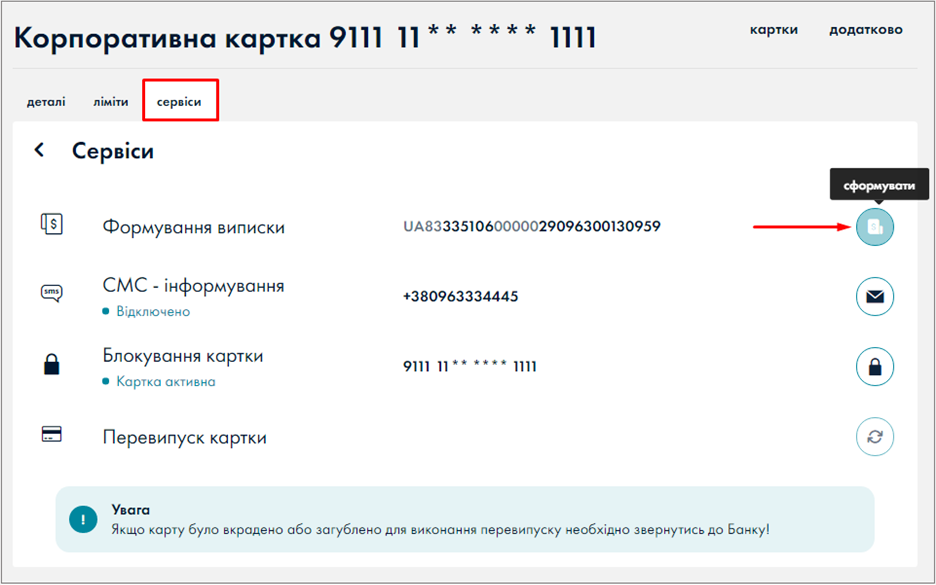Image resolution: width=936 pixels, height=585 pixels.
Task: Click the UA83 IBAN account number
Action: (531, 227)
